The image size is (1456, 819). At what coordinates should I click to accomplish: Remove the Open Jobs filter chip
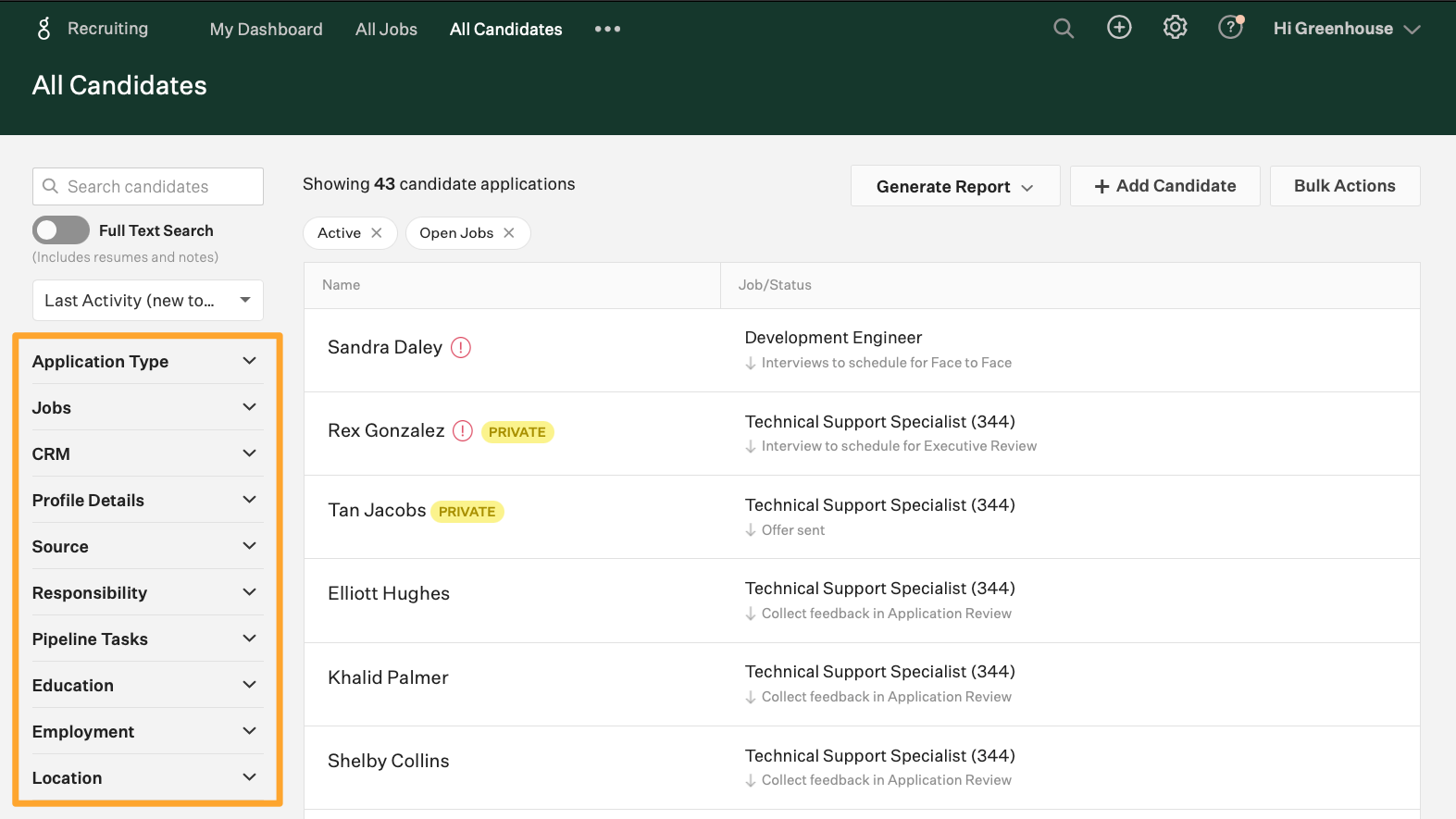(x=509, y=233)
